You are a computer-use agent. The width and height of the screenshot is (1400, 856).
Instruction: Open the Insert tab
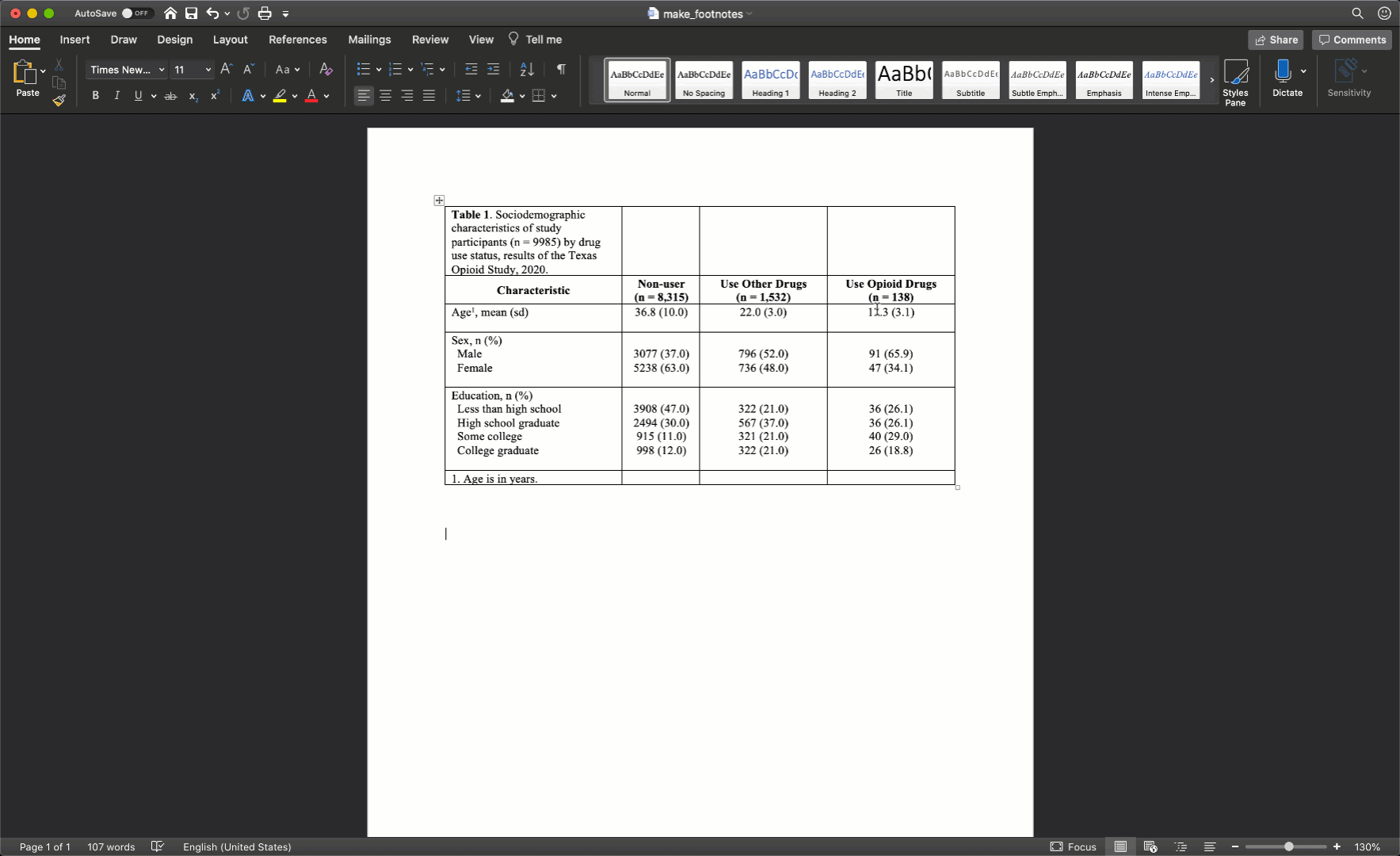74,40
